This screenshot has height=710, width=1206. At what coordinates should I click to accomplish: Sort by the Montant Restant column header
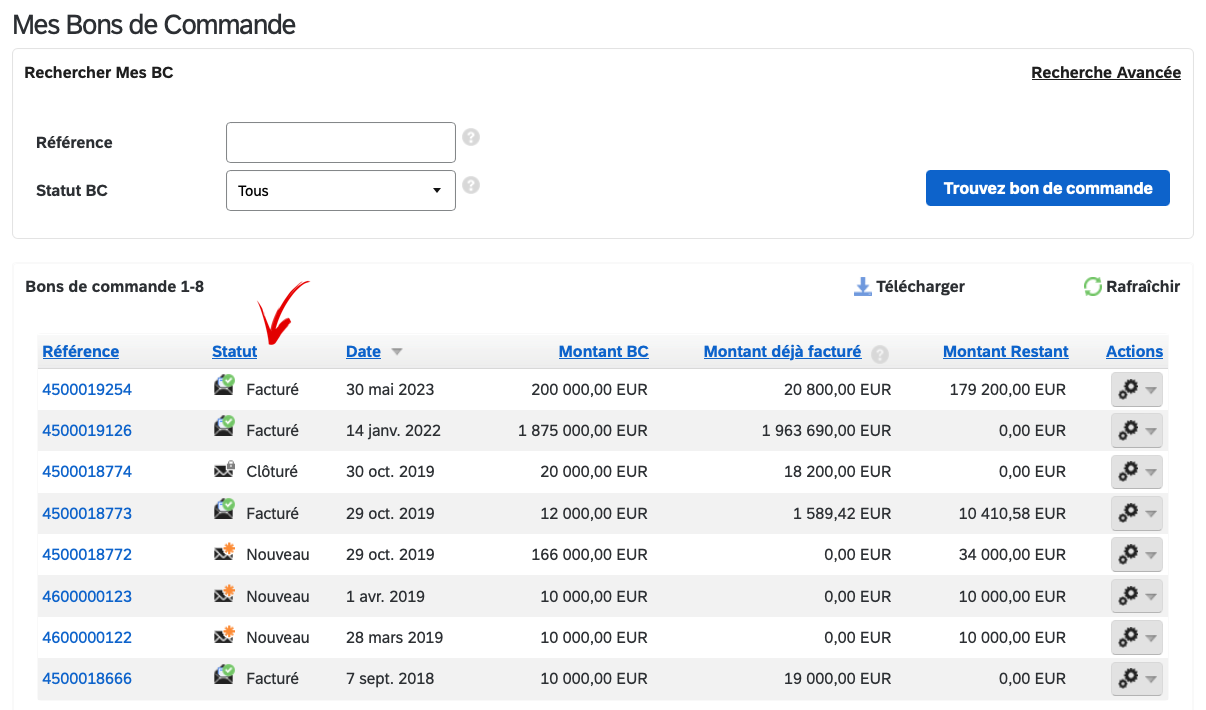[1005, 351]
